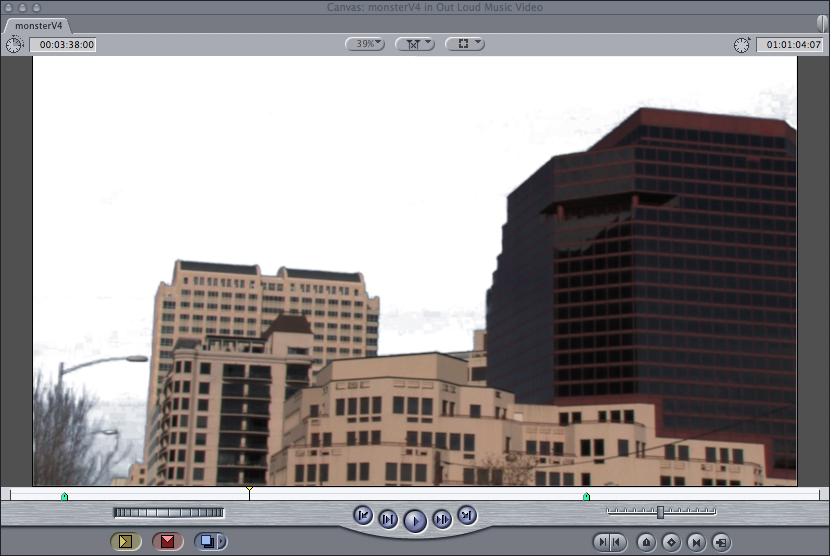830x556 pixels.
Task: Expand the edit options arrow beside Replace
Action: pos(222,542)
